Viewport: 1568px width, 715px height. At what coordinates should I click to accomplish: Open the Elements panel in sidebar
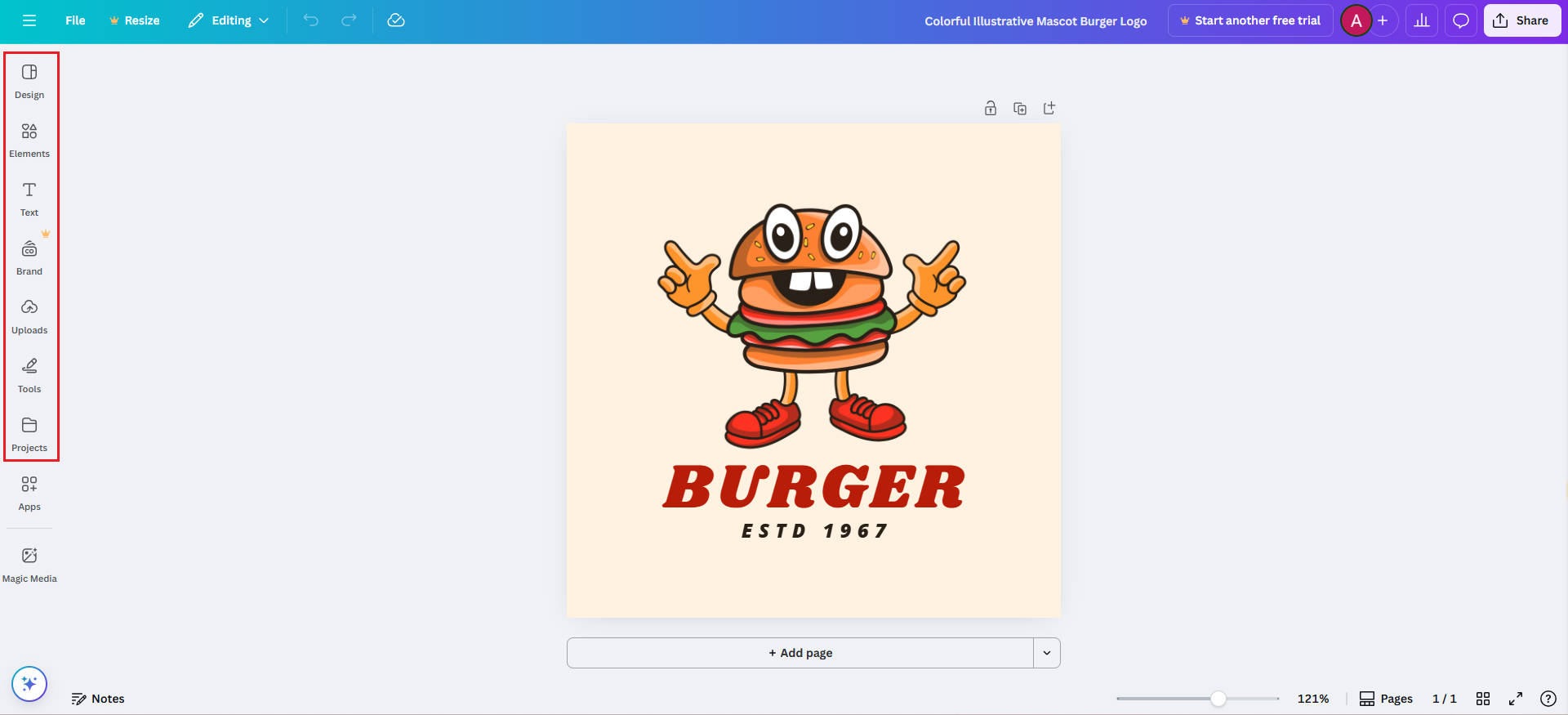29,140
